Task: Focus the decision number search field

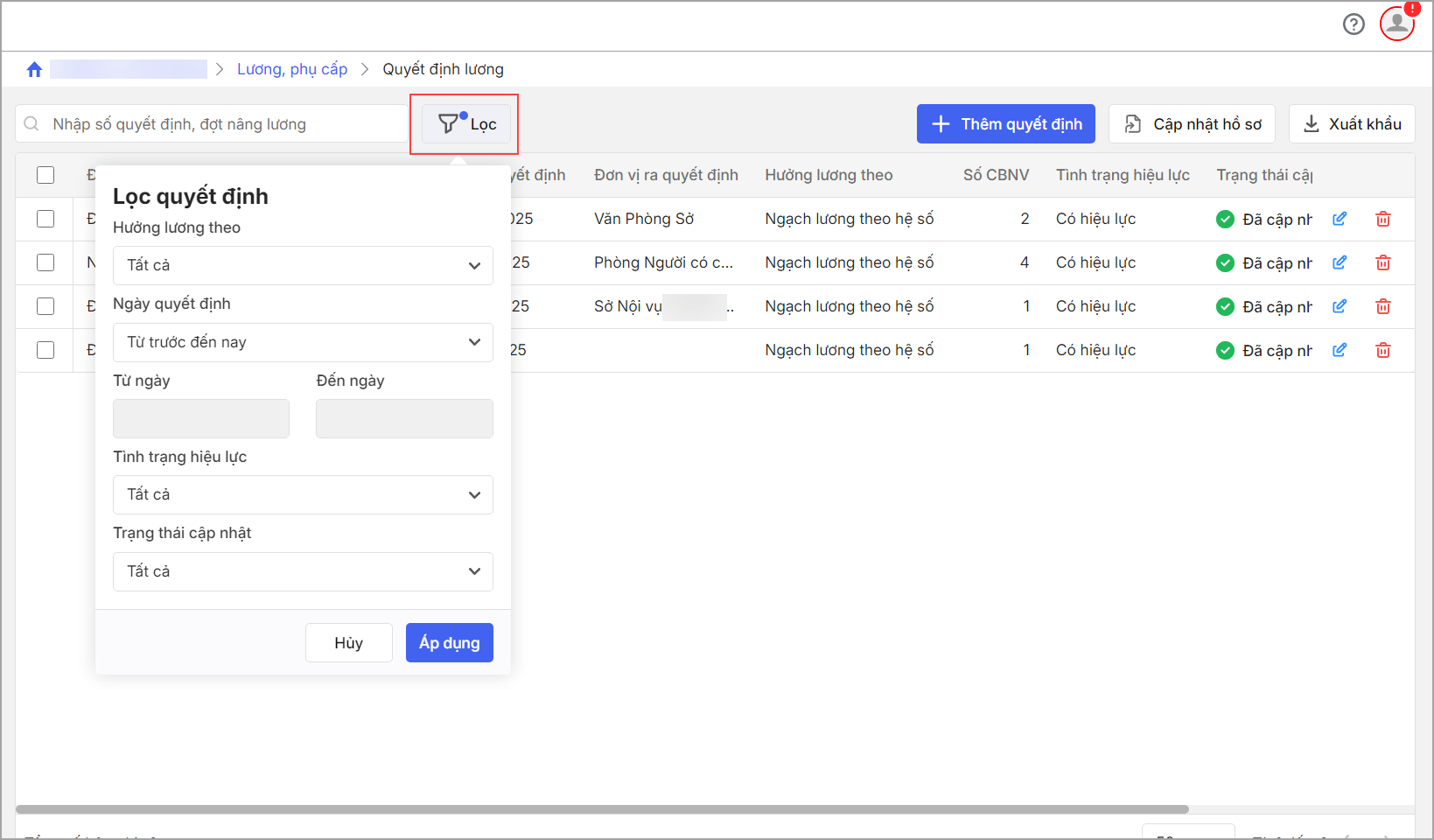Action: click(219, 124)
